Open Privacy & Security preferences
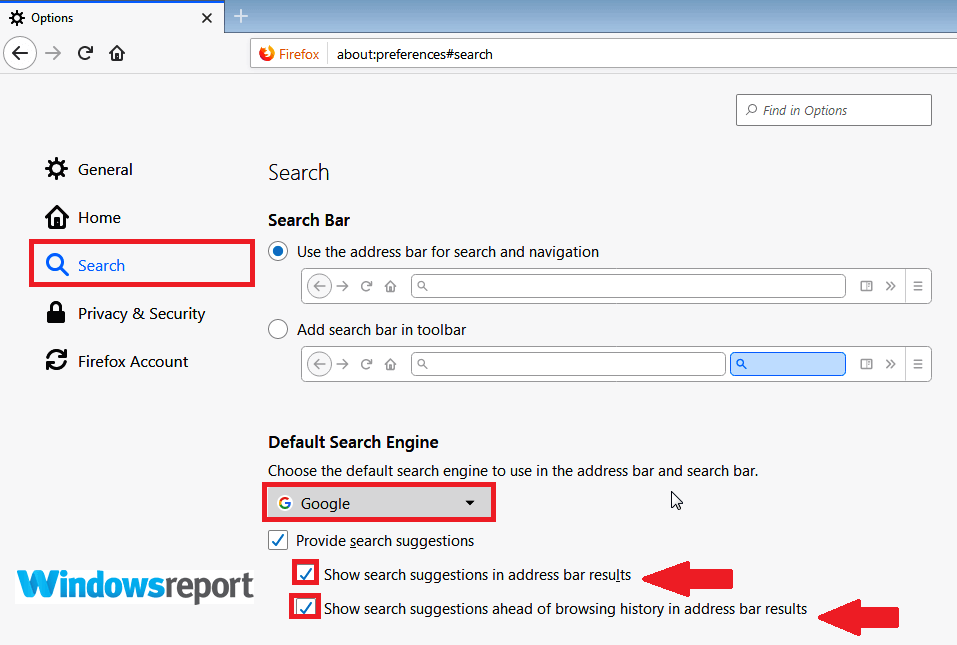 [125, 313]
